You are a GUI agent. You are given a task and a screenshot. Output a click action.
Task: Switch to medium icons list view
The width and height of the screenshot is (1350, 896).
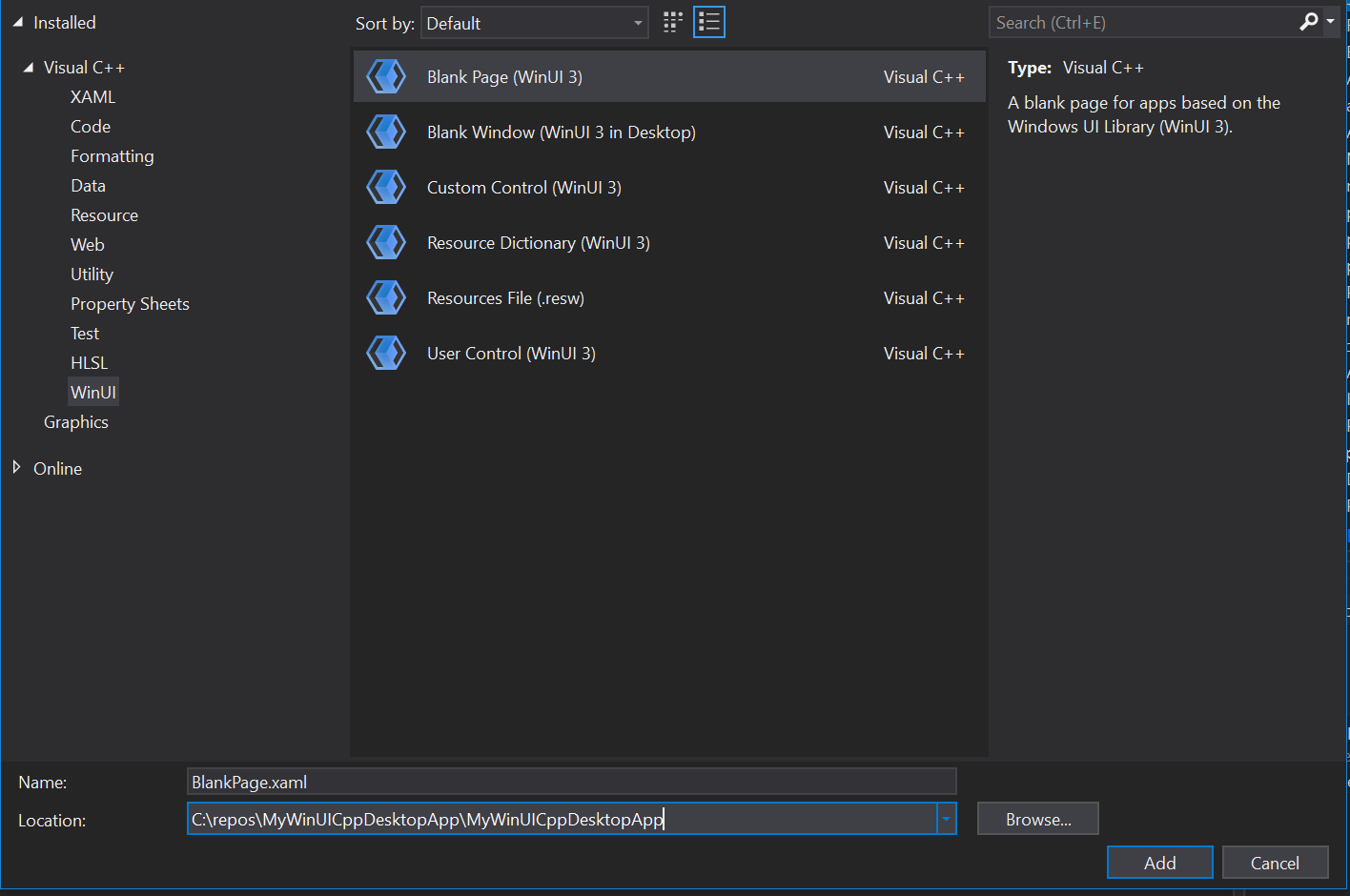click(709, 22)
